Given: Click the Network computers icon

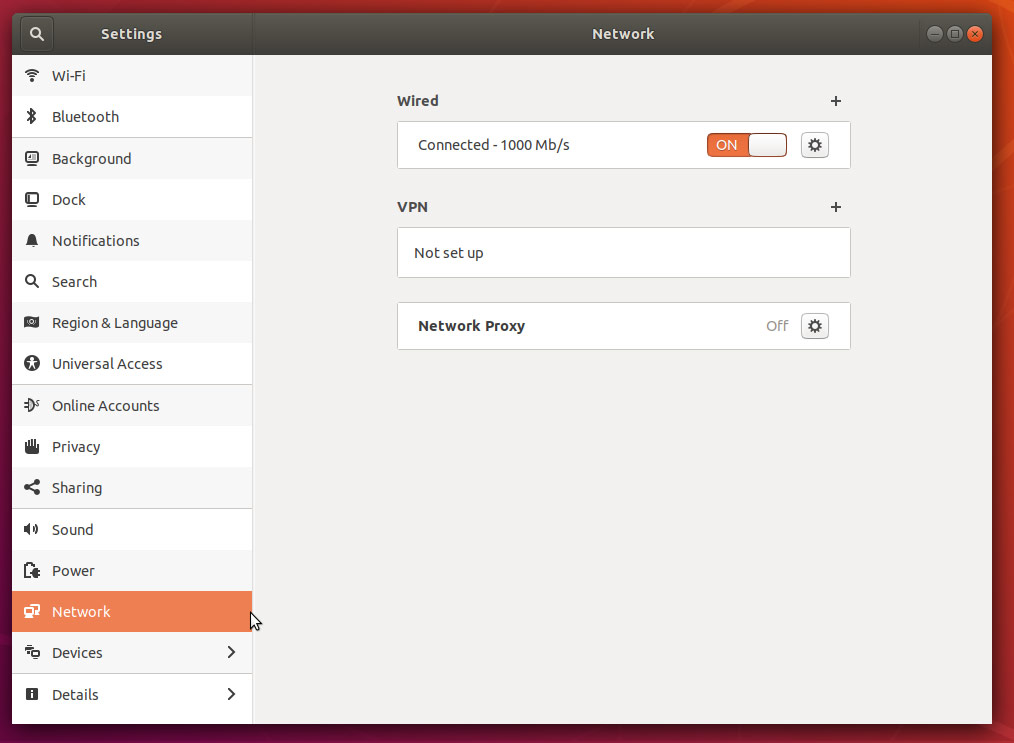Looking at the screenshot, I should 32,611.
